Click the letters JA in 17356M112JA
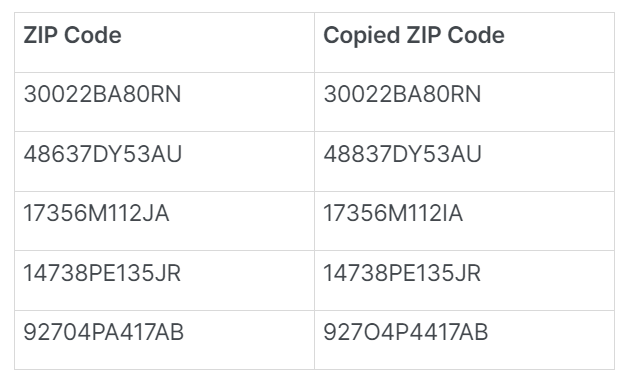This screenshot has height=385, width=631. click(x=156, y=213)
